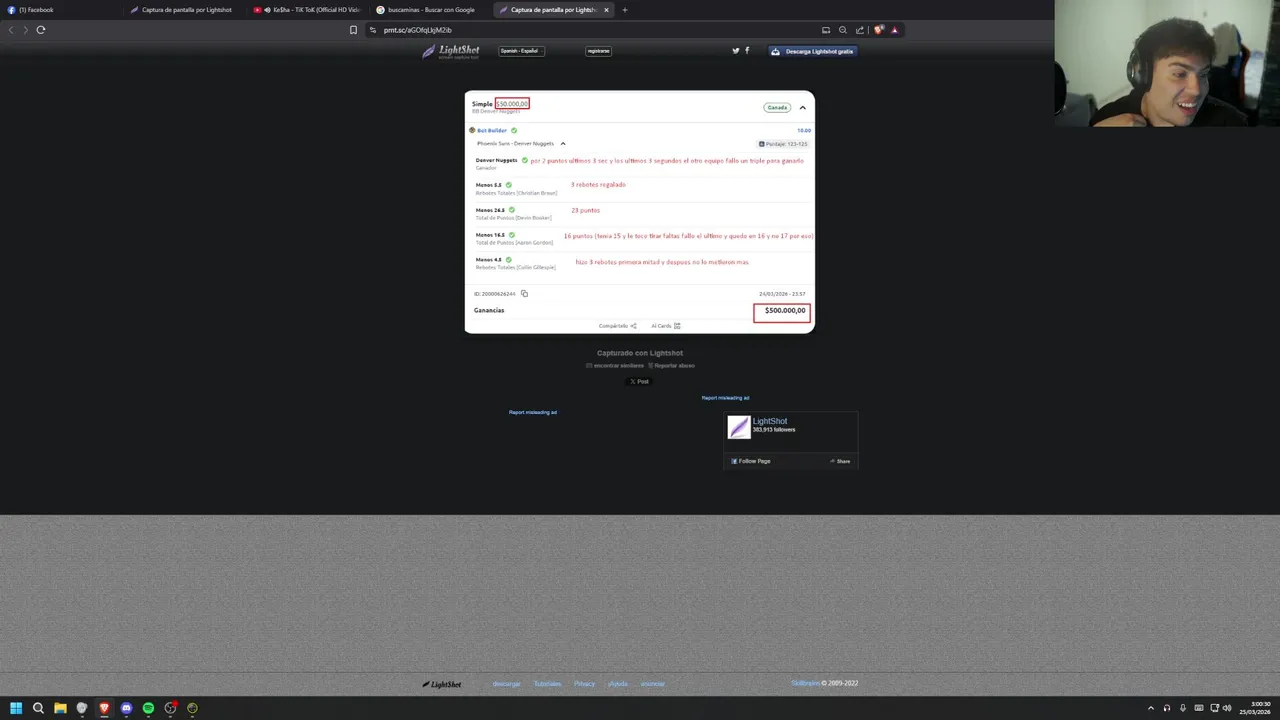Open site settings icon beside the URL

[x=373, y=30]
